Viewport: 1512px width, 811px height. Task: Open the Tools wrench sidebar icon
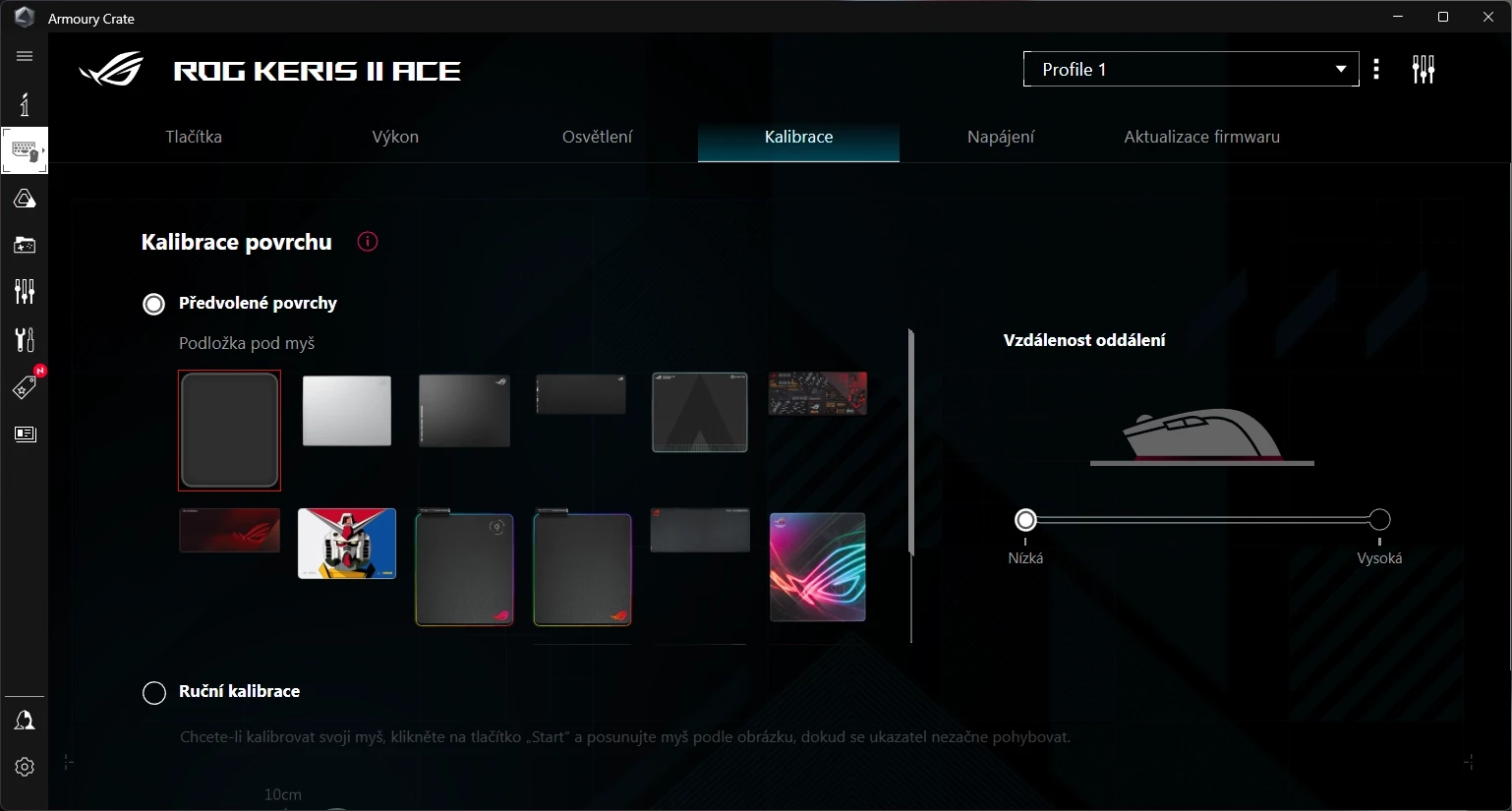click(25, 339)
